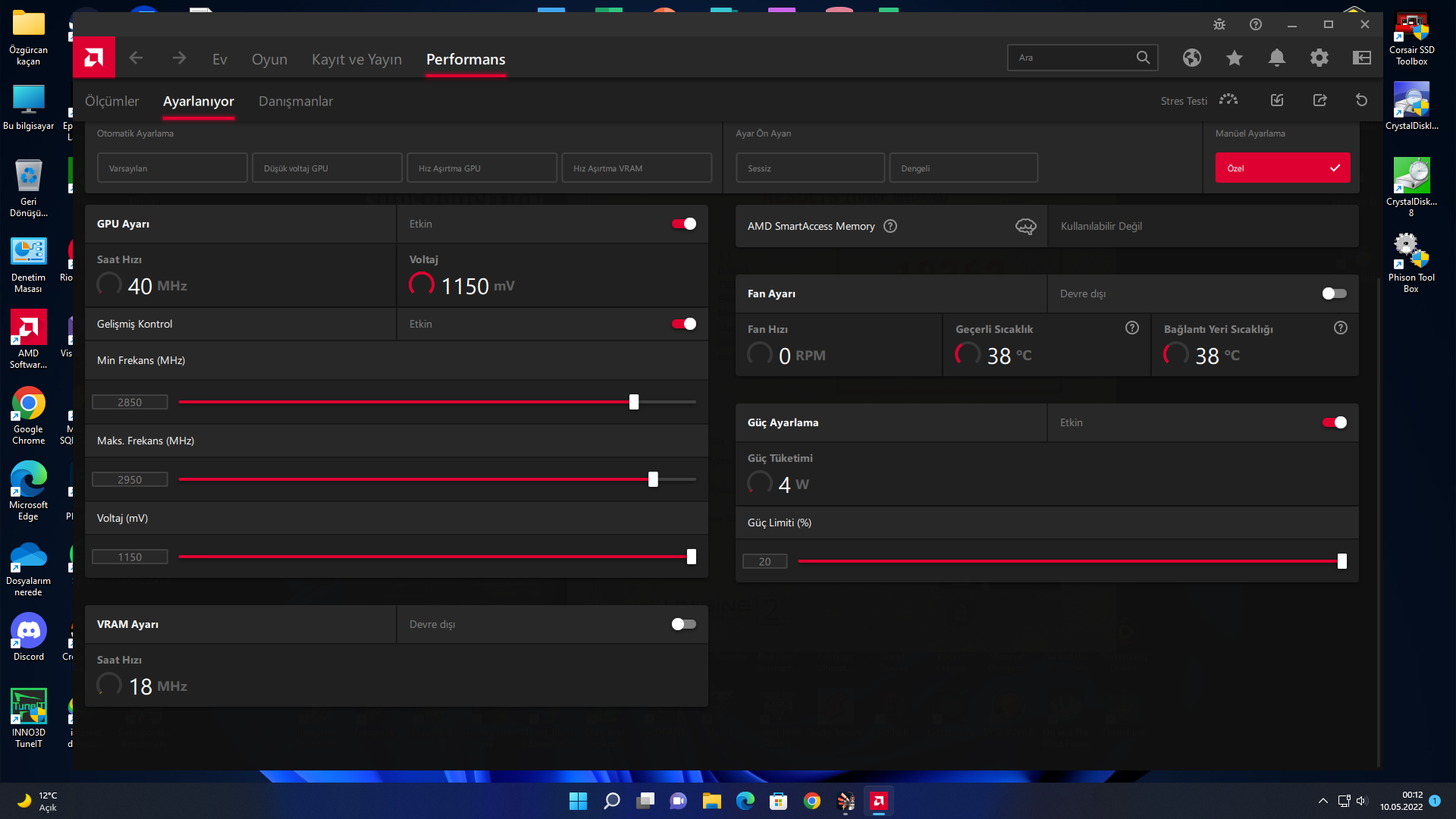This screenshot has height=819, width=1456.
Task: Open the web browser globe icon
Action: click(x=1192, y=58)
